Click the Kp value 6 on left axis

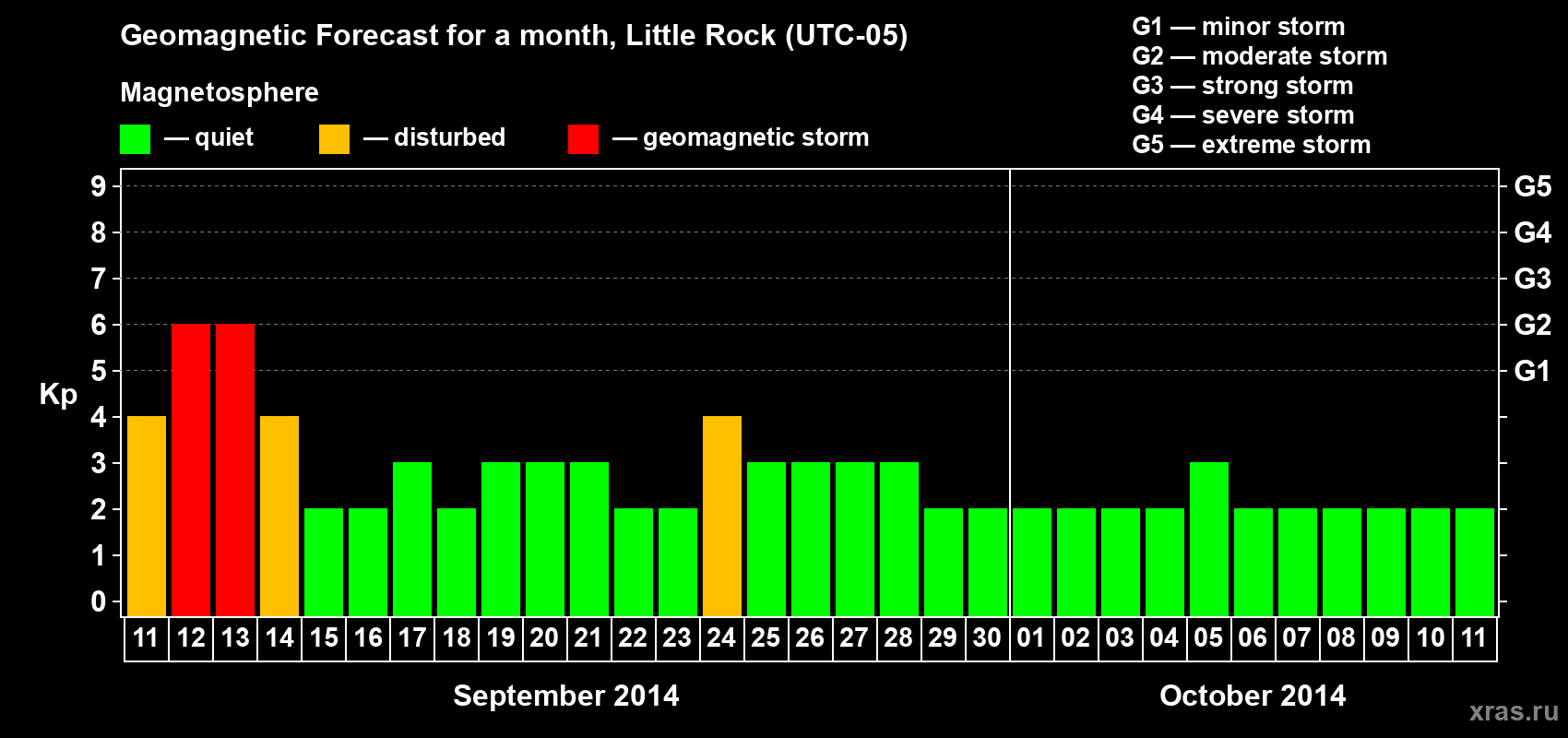[99, 325]
